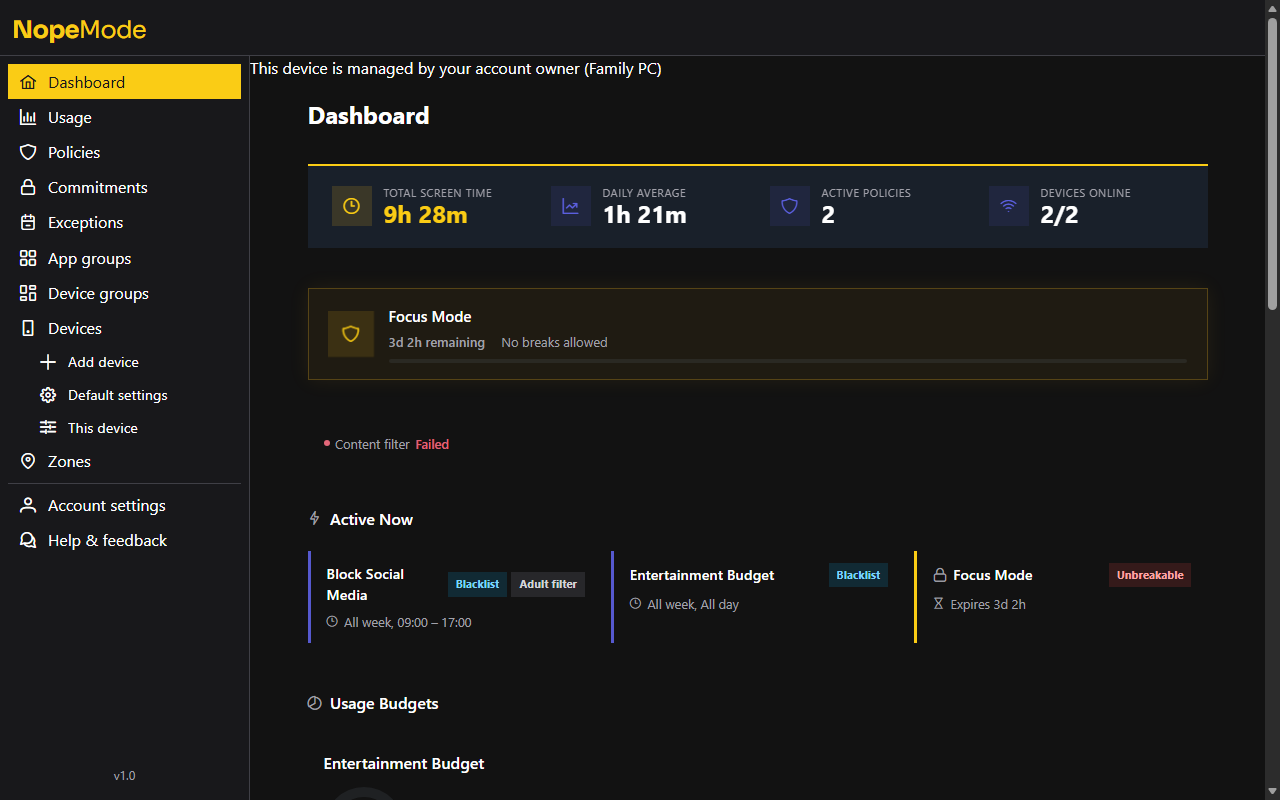The height and width of the screenshot is (800, 1280).
Task: Click the NopeMode logo
Action: pos(80,30)
